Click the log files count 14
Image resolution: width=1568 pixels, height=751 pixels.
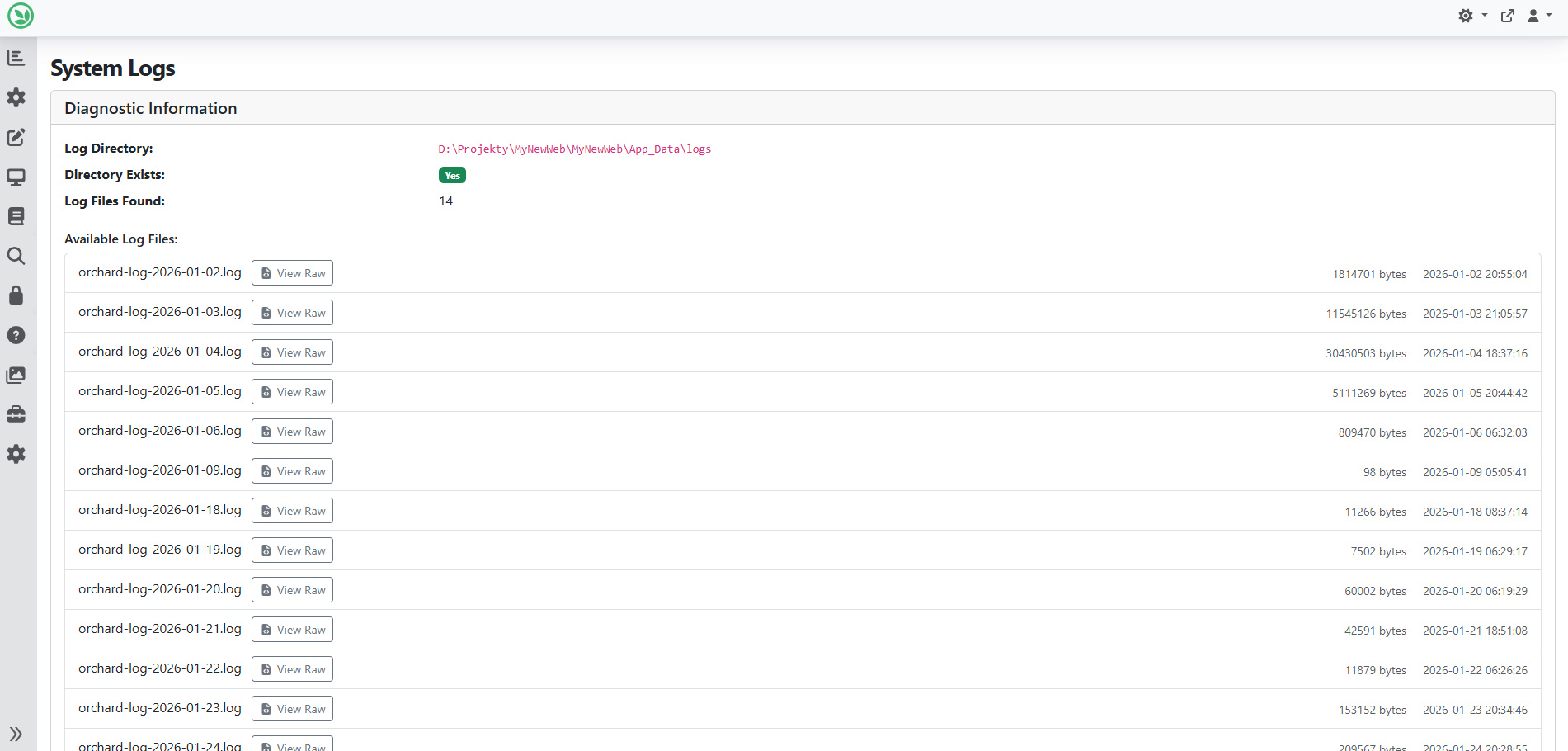[x=445, y=201]
